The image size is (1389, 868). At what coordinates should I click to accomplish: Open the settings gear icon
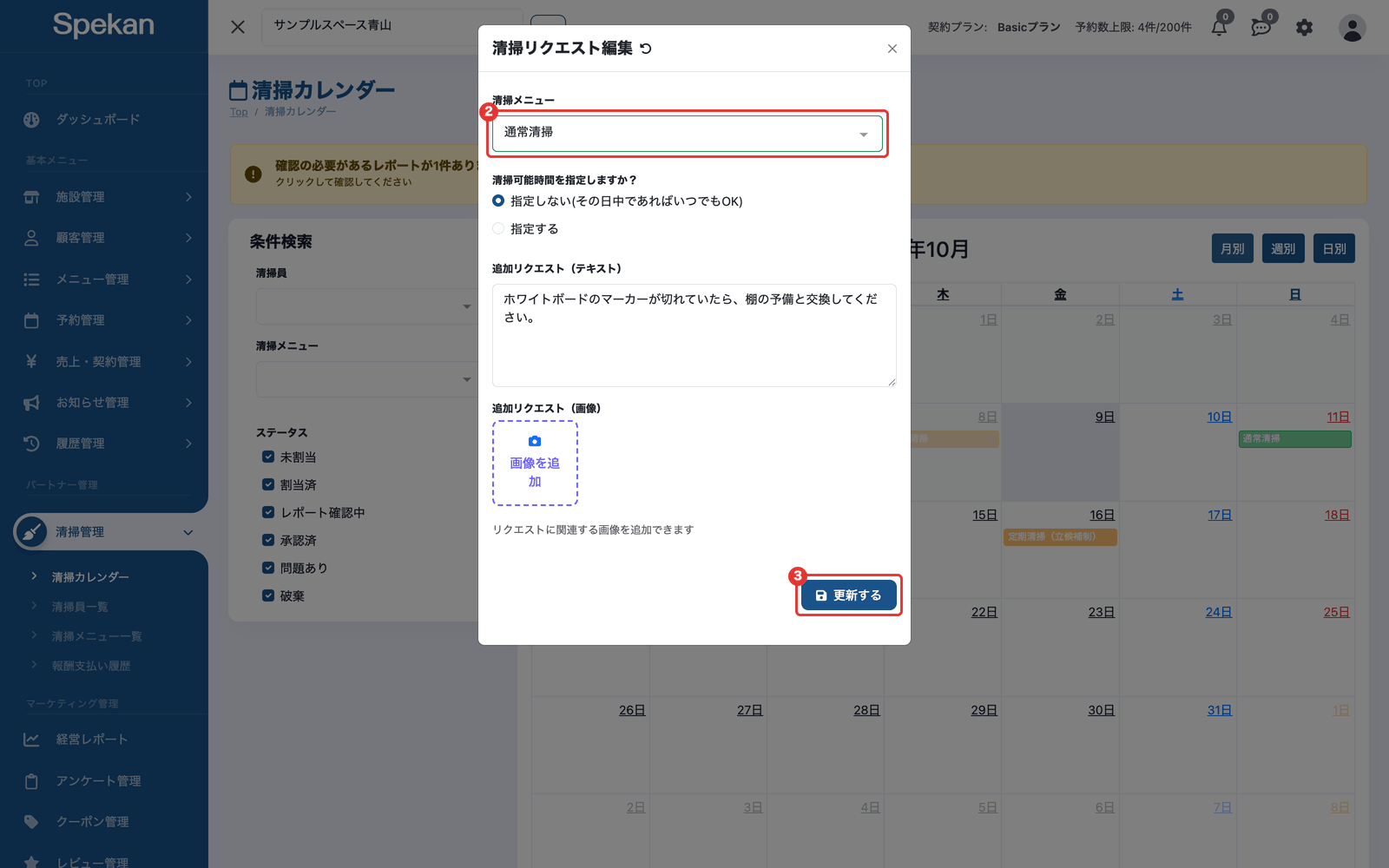(x=1304, y=28)
